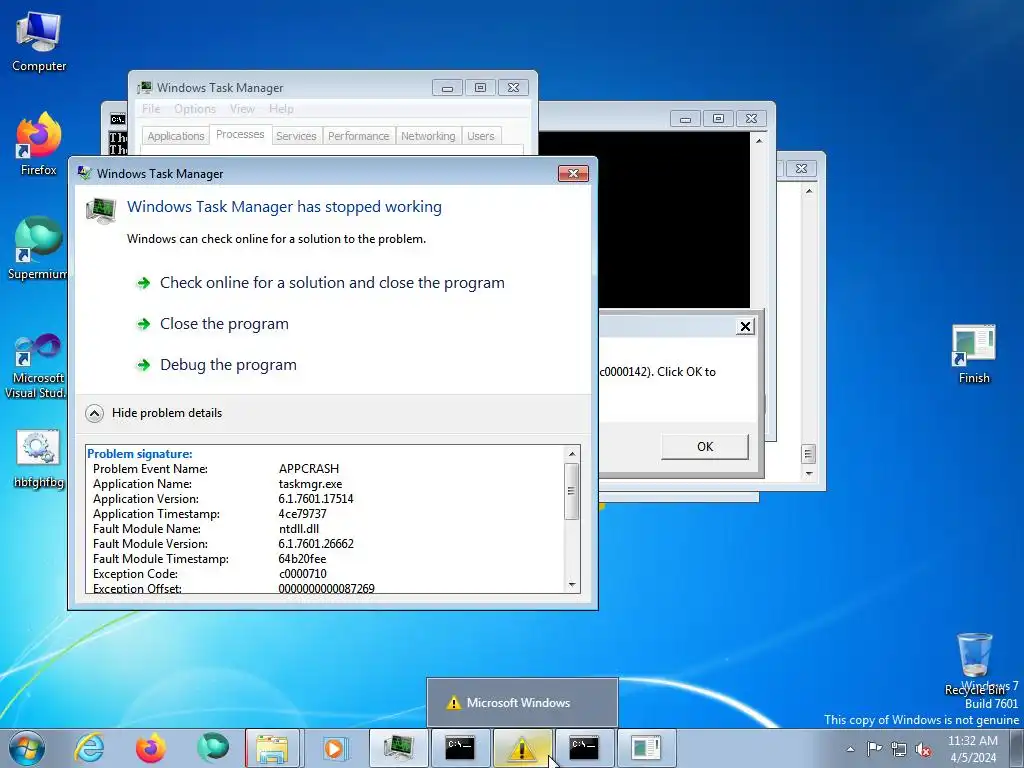Open Task Manager File menu
1024x768 pixels.
151,109
